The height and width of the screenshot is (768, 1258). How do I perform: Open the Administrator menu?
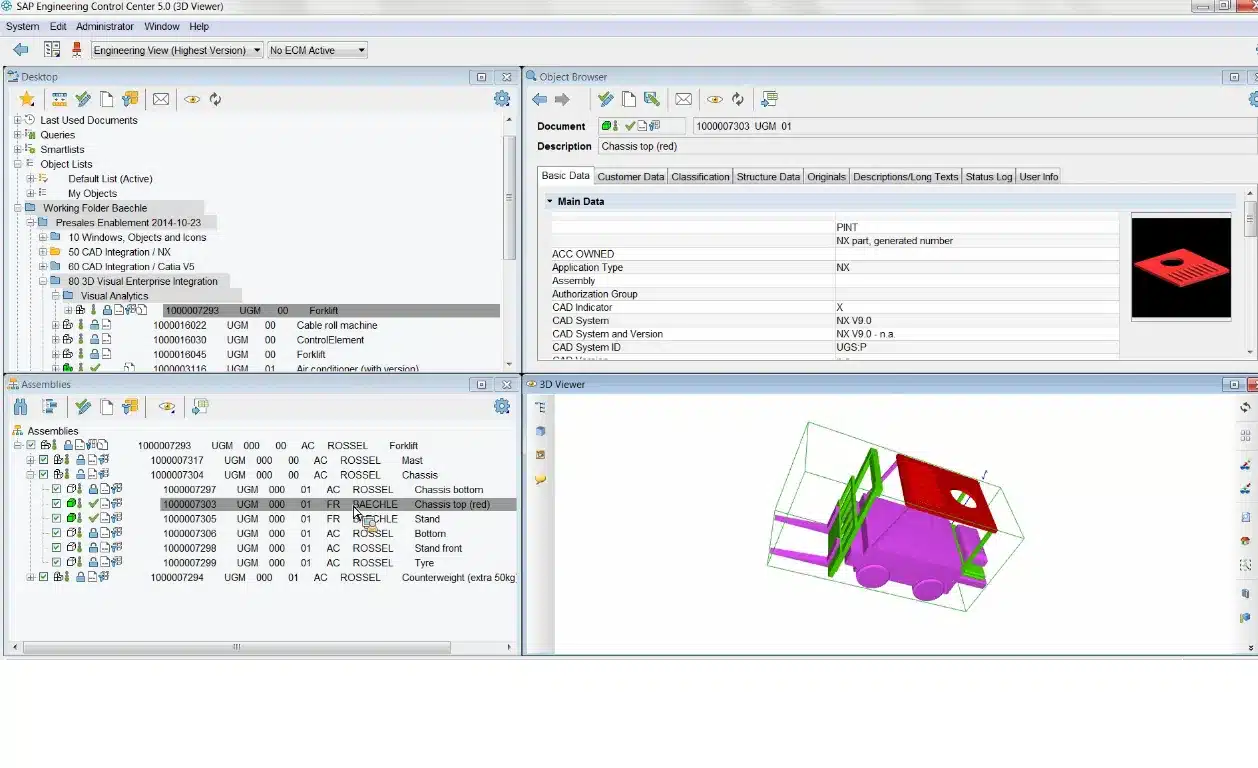tap(105, 26)
